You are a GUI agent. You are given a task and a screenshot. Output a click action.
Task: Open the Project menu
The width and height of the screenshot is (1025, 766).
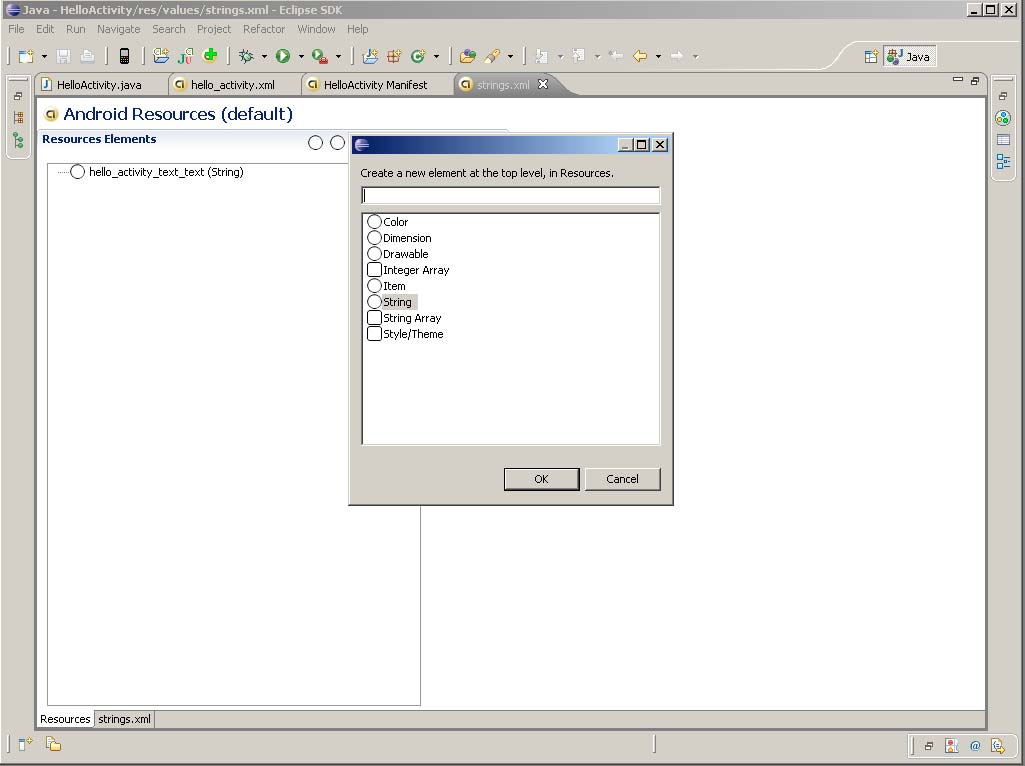[214, 29]
